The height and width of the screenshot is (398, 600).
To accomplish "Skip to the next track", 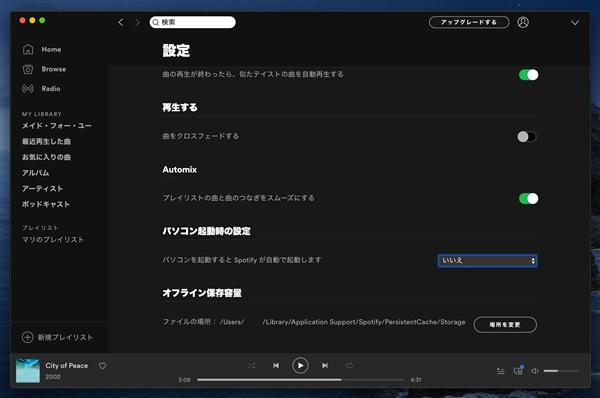I will [325, 366].
